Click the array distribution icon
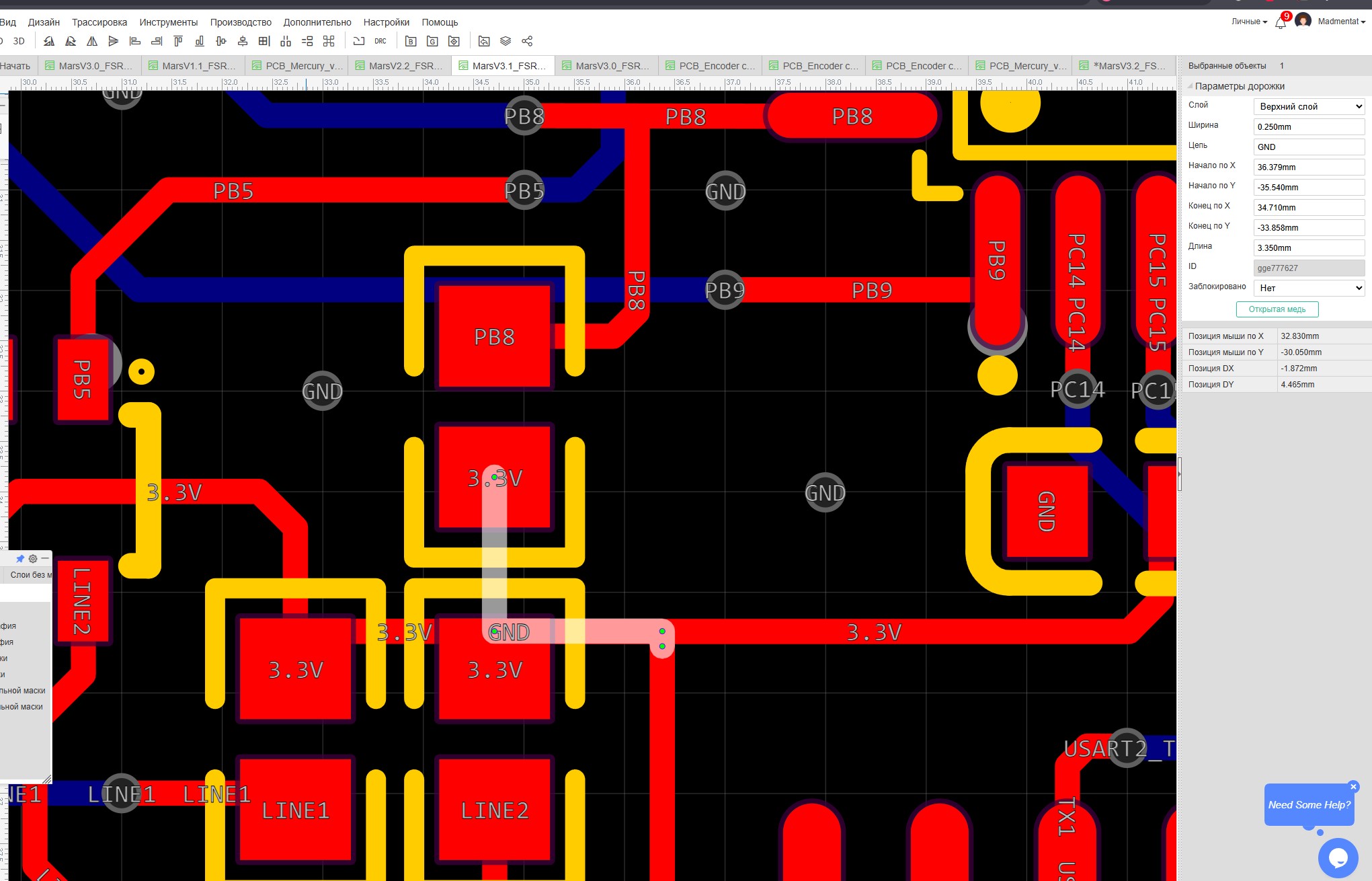Viewport: 1372px width, 881px height. coord(329,41)
